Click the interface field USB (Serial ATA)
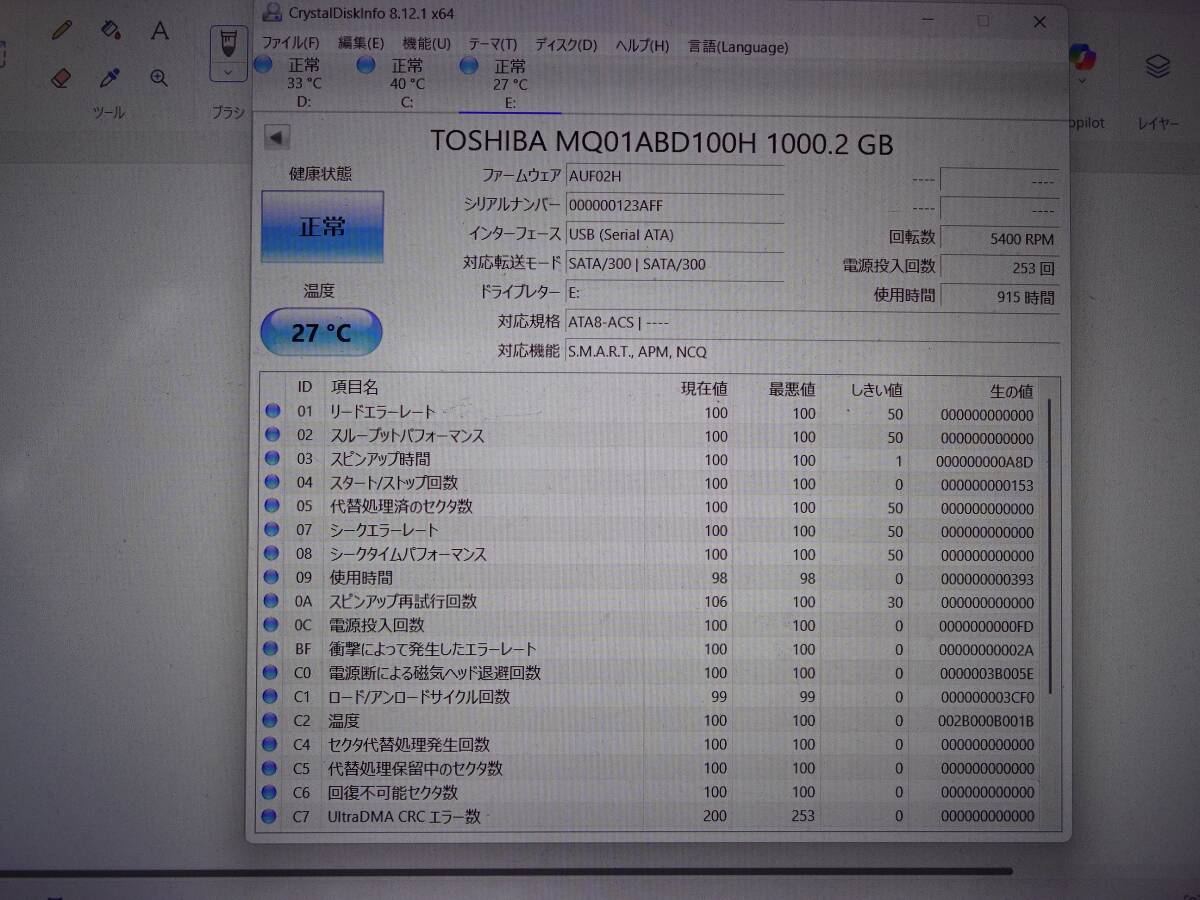 click(x=675, y=235)
